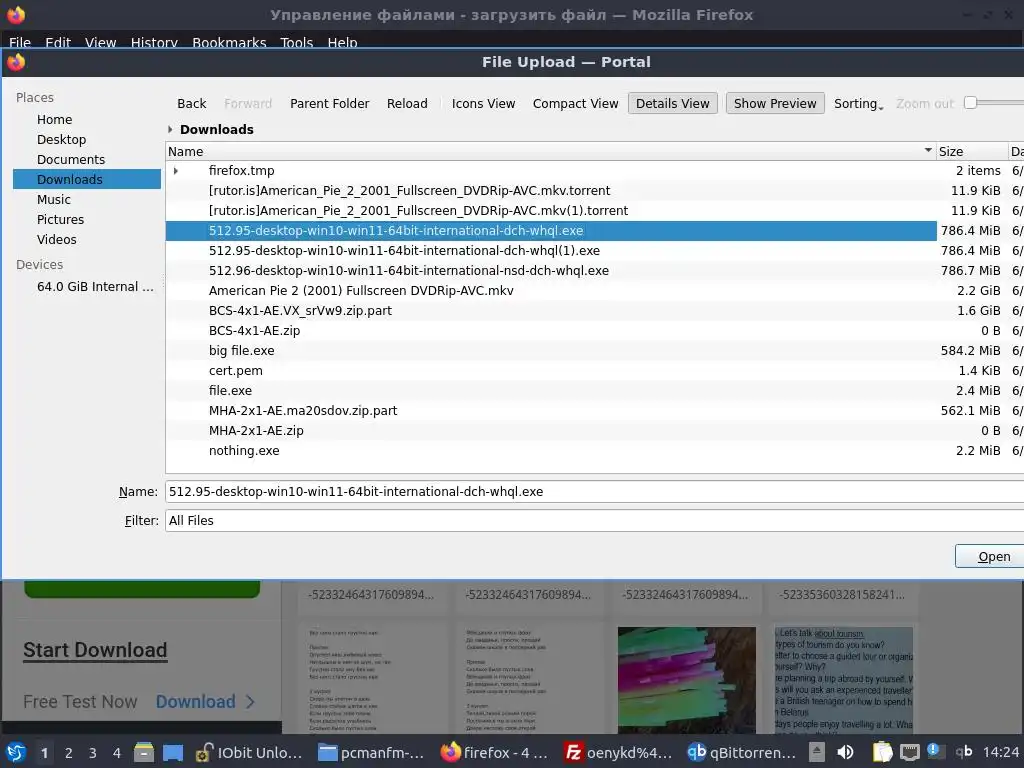Open the File menu in Firefox
Image resolution: width=1024 pixels, height=768 pixels.
[20, 42]
